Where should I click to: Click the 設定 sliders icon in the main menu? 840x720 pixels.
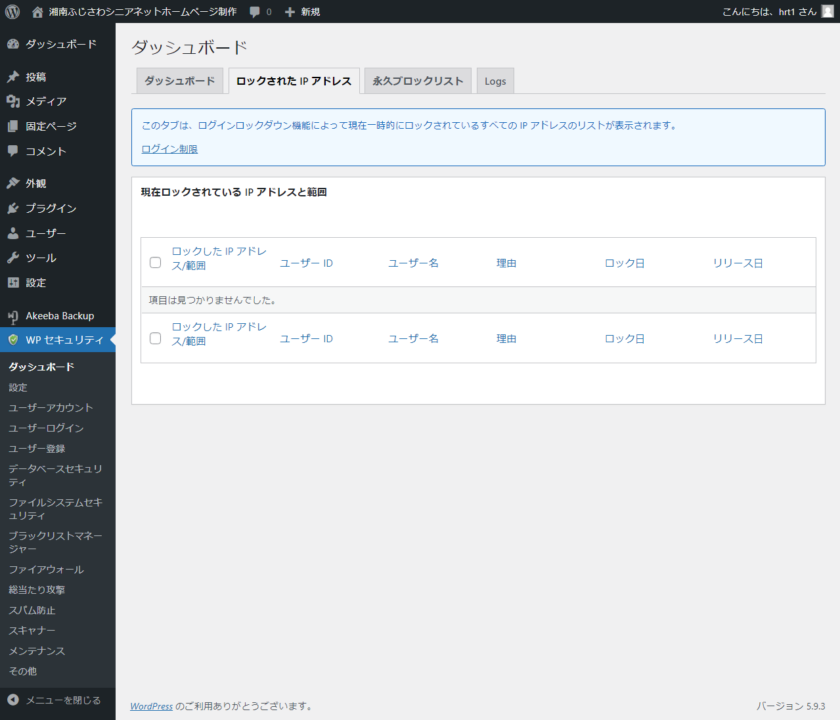(13, 283)
